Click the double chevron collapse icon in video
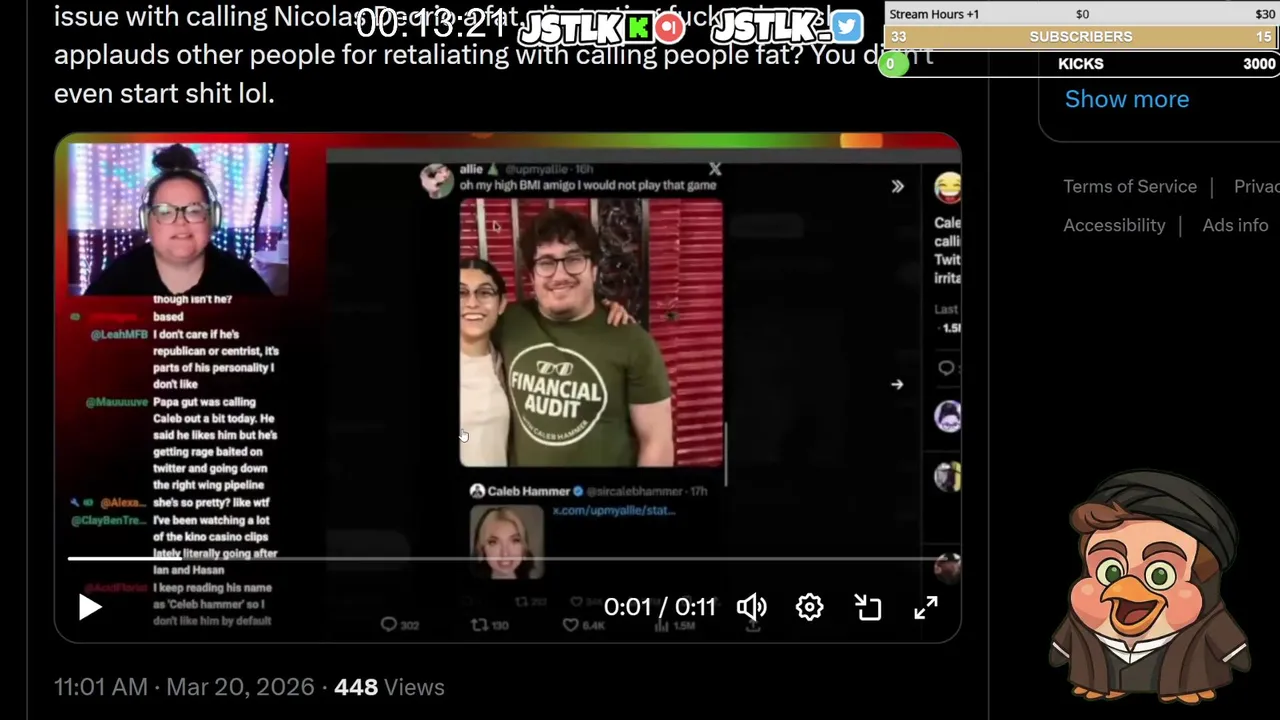This screenshot has height=720, width=1280. (897, 186)
